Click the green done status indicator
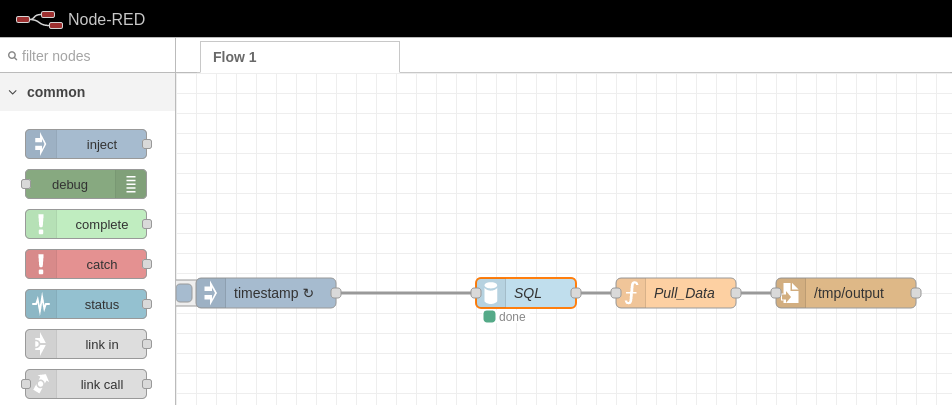The width and height of the screenshot is (952, 405). (x=489, y=316)
